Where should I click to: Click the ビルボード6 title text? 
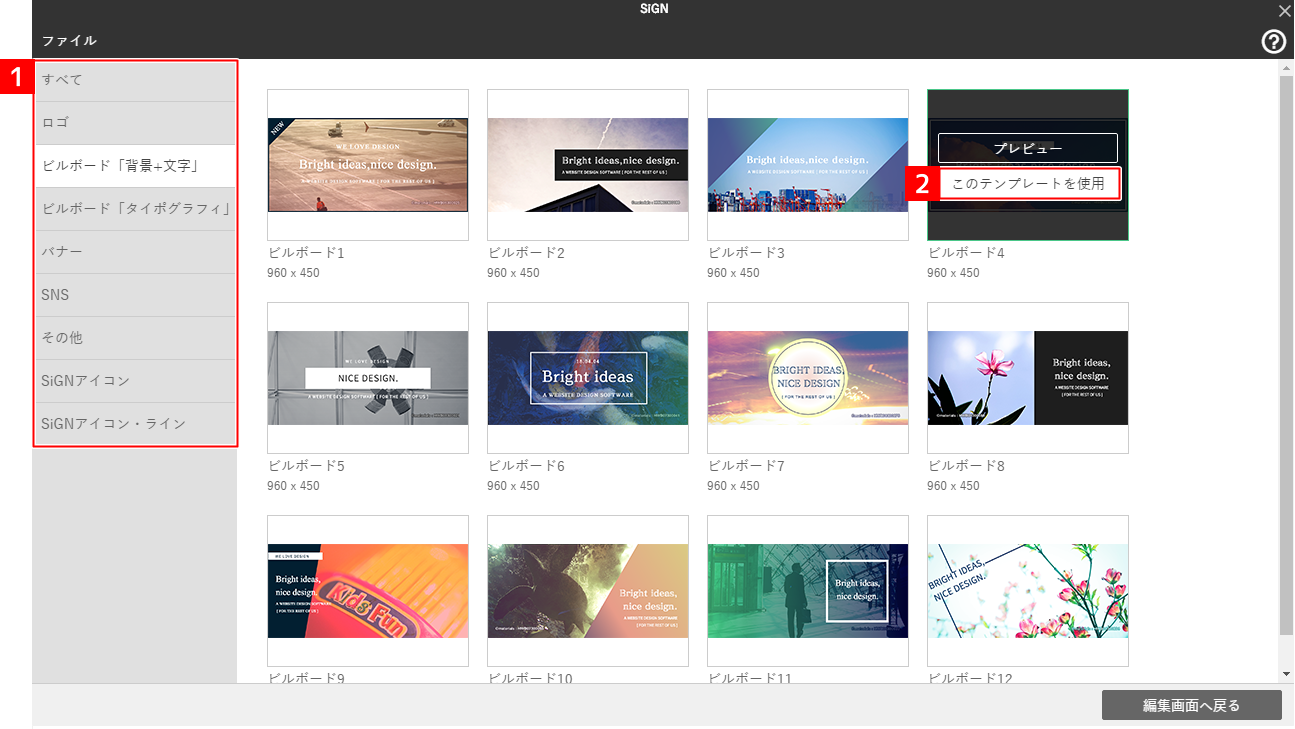point(526,466)
